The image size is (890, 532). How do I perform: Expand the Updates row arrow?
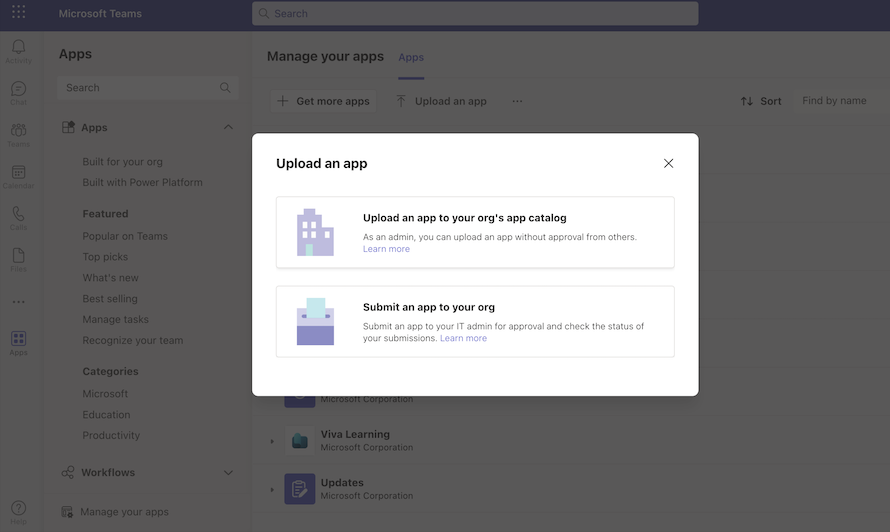272,489
